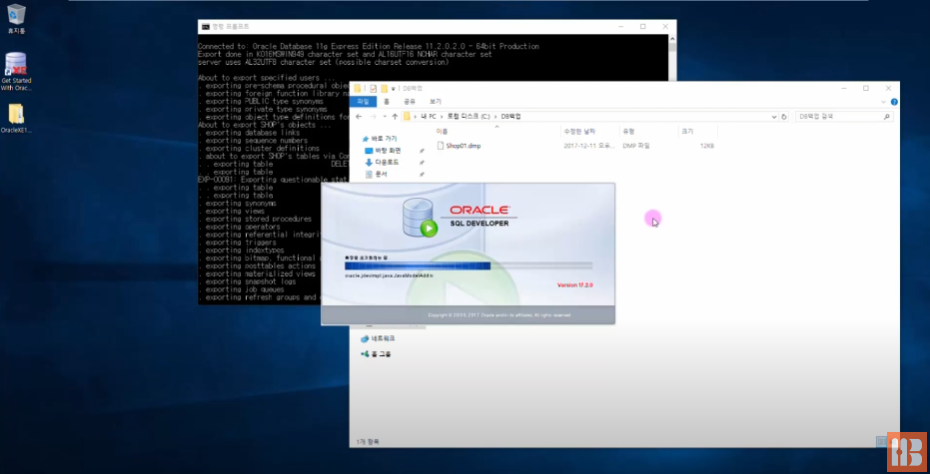Click the DMP 파일 type cell
The image size is (930, 474).
coord(636,145)
